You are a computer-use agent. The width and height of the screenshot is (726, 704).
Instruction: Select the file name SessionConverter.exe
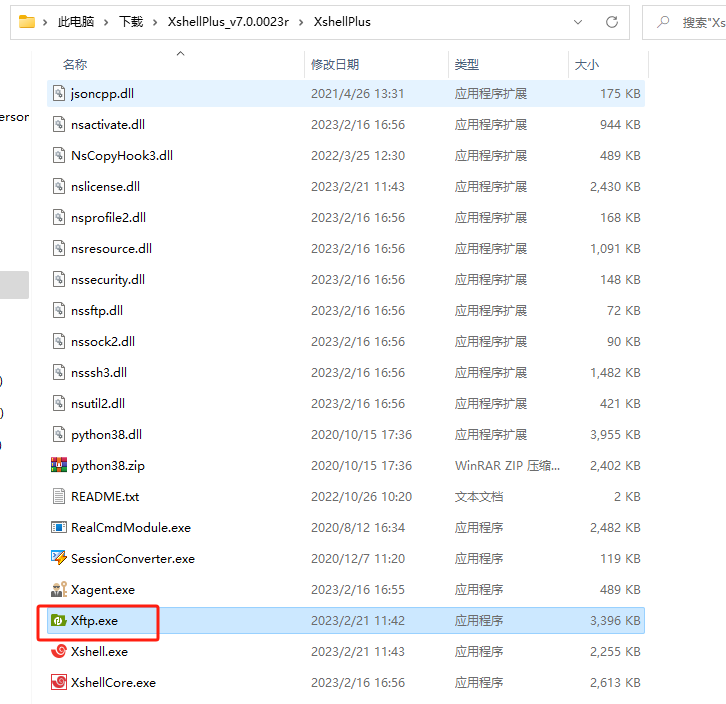(x=133, y=559)
